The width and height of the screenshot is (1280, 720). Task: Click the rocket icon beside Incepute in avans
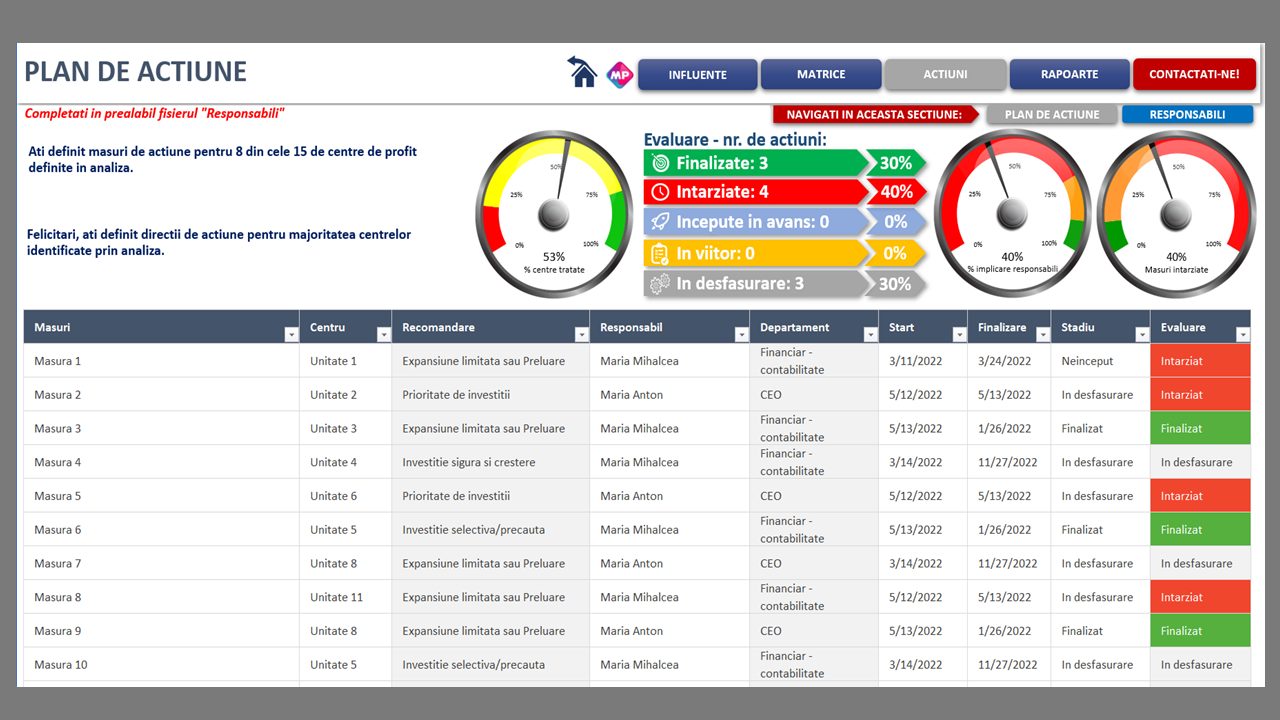[x=660, y=222]
